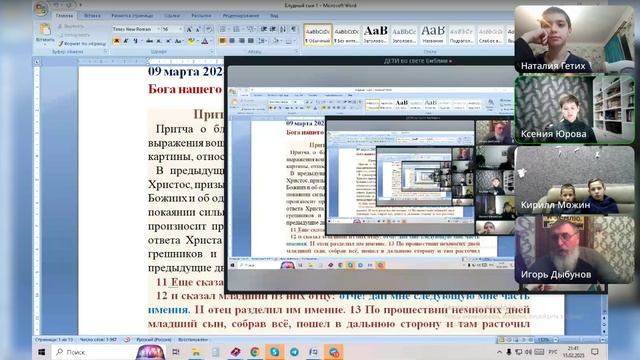Select the Format Painter brush tool

[82, 43]
